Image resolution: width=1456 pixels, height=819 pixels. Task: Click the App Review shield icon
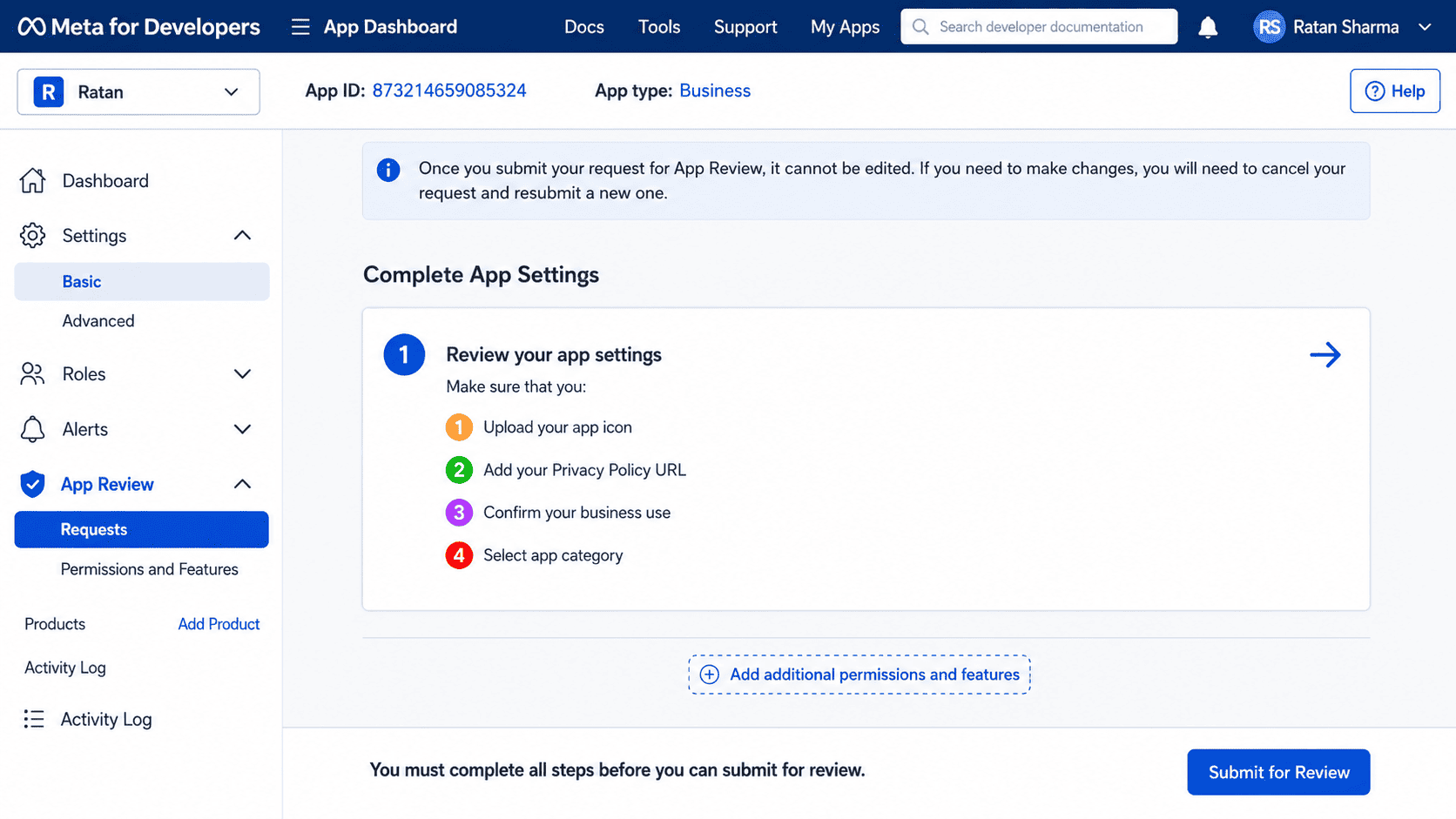[x=32, y=484]
